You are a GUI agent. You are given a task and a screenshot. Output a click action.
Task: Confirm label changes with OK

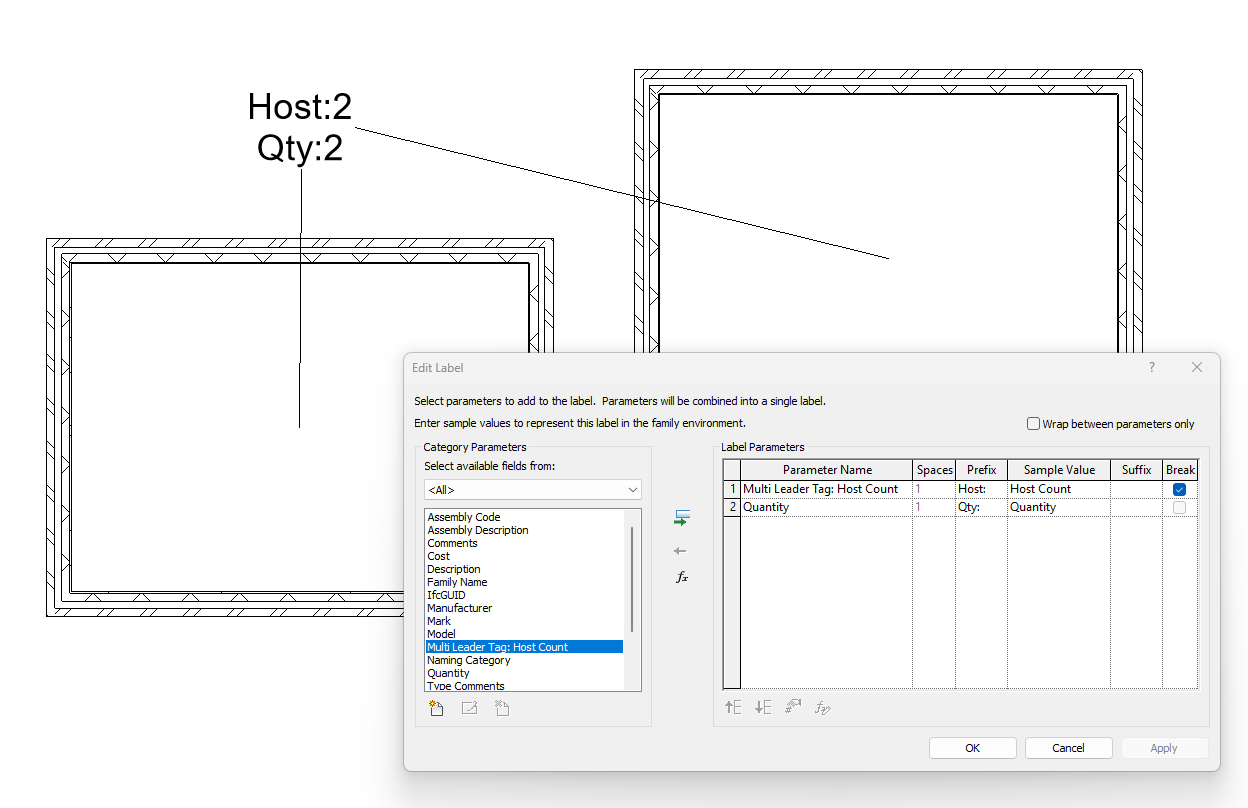[x=972, y=747]
